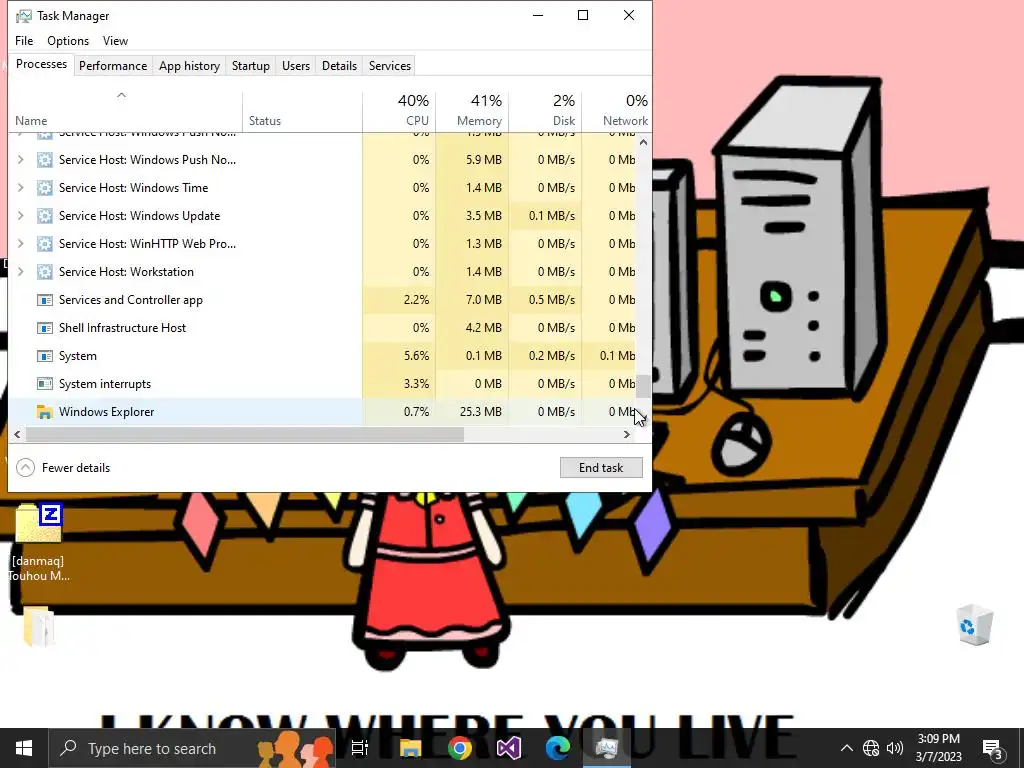Select the Services and Controller app name
1024x768 pixels.
(x=131, y=300)
